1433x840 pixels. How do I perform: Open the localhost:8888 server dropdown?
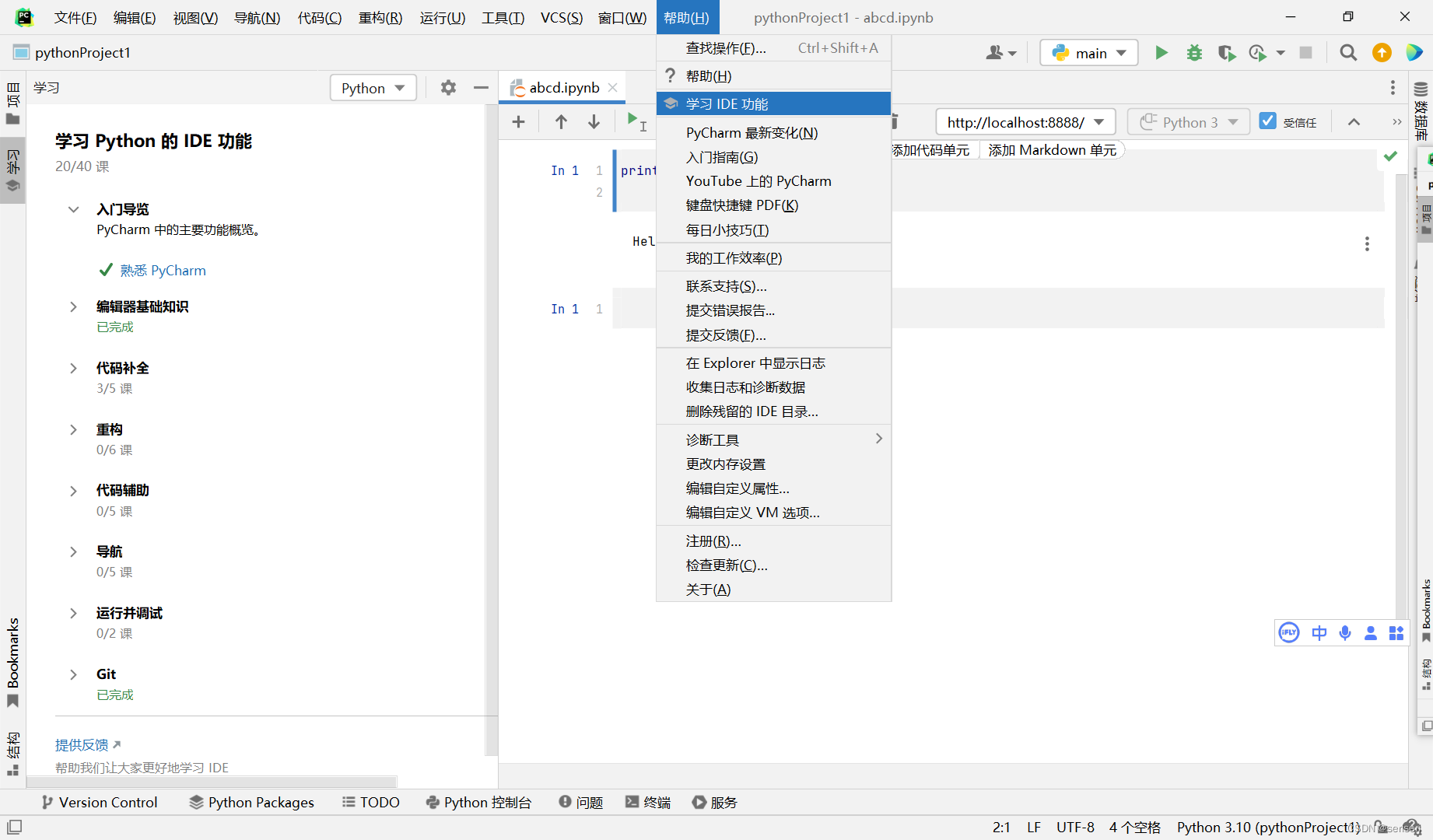[x=1026, y=122]
